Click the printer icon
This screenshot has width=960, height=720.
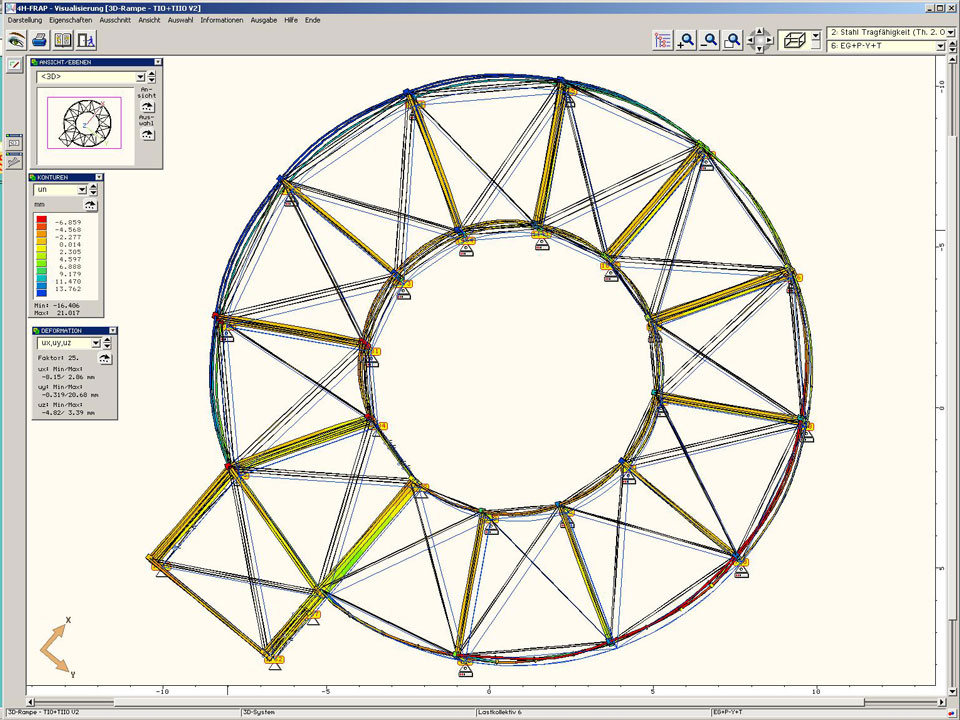[40, 40]
